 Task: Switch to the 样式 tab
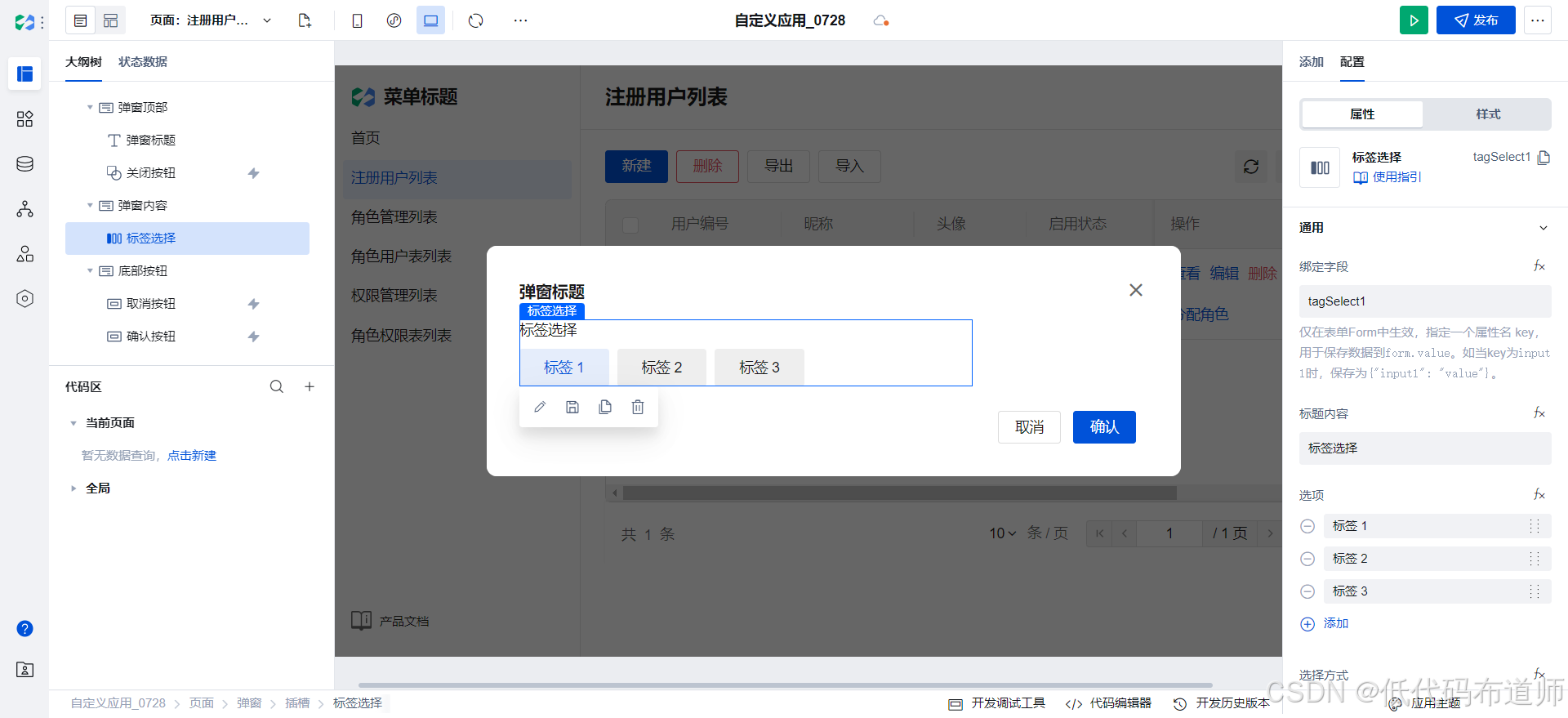1488,114
